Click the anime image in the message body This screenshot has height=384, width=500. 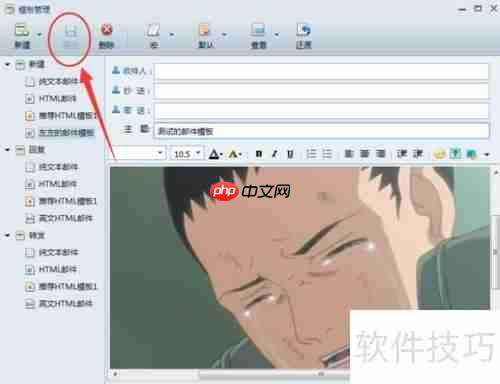tap(299, 267)
